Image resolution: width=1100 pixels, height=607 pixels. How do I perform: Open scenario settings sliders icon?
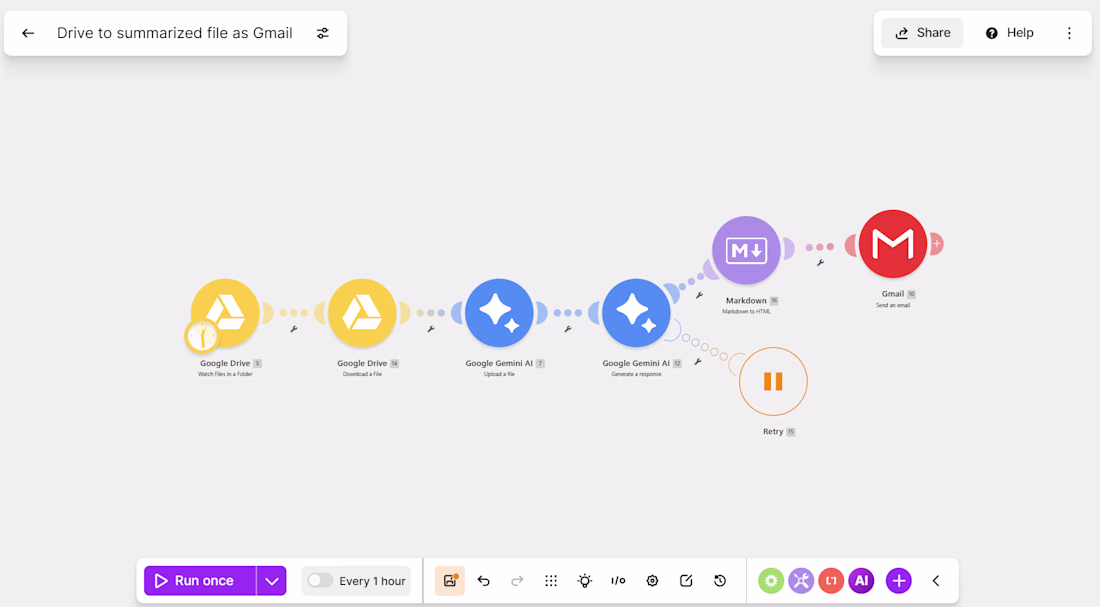click(x=323, y=33)
